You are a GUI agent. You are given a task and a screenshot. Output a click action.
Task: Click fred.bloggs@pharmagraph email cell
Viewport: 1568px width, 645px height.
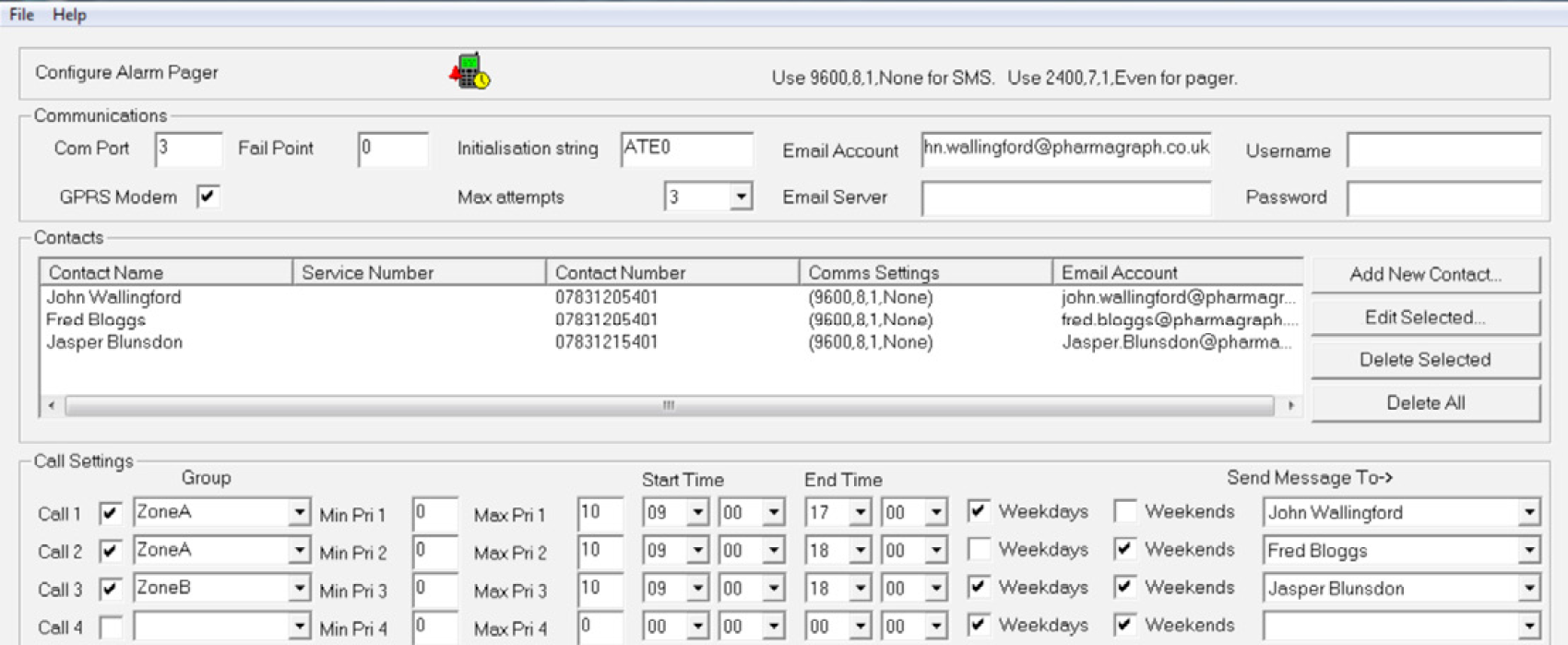click(x=1180, y=319)
